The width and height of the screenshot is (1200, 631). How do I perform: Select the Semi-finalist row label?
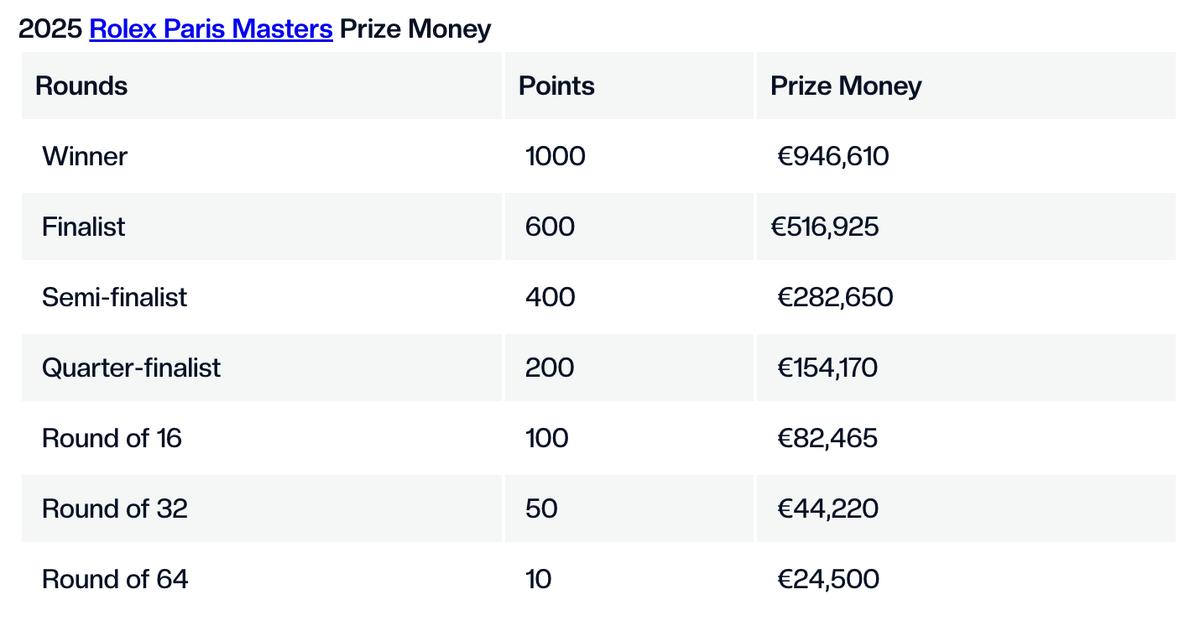click(x=114, y=297)
